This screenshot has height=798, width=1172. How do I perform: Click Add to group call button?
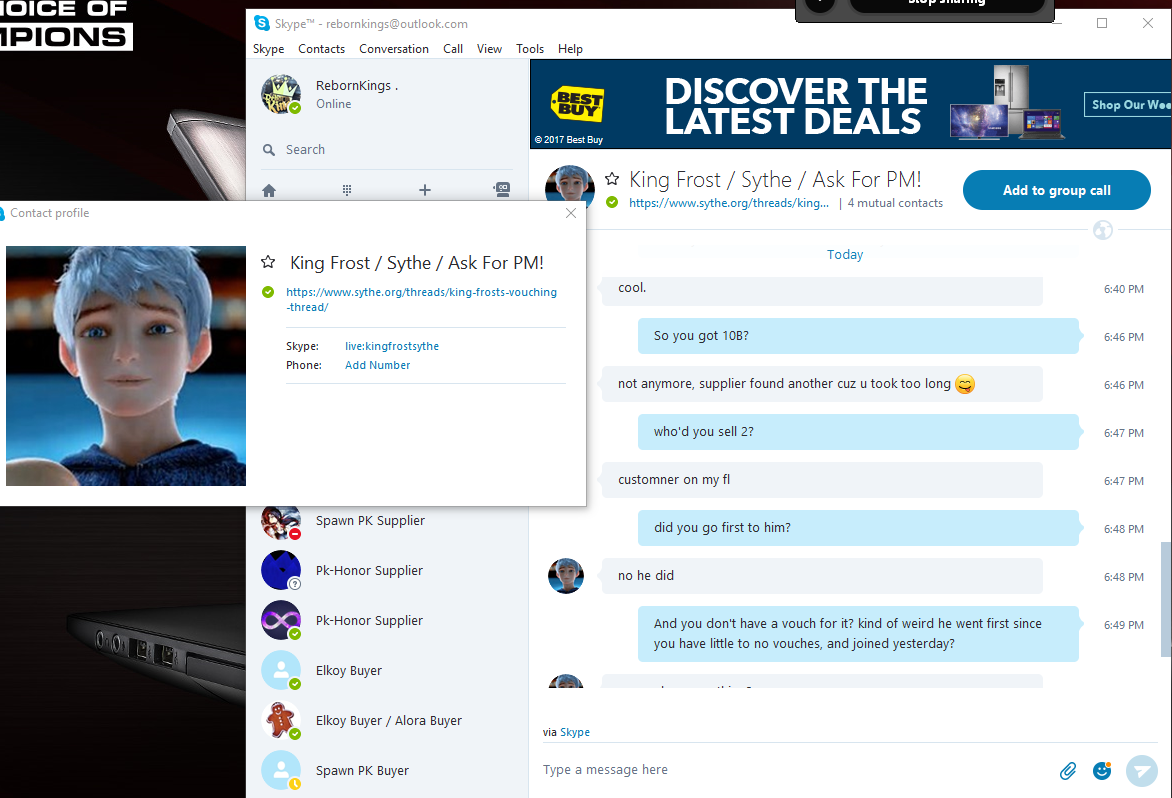[x=1056, y=190]
